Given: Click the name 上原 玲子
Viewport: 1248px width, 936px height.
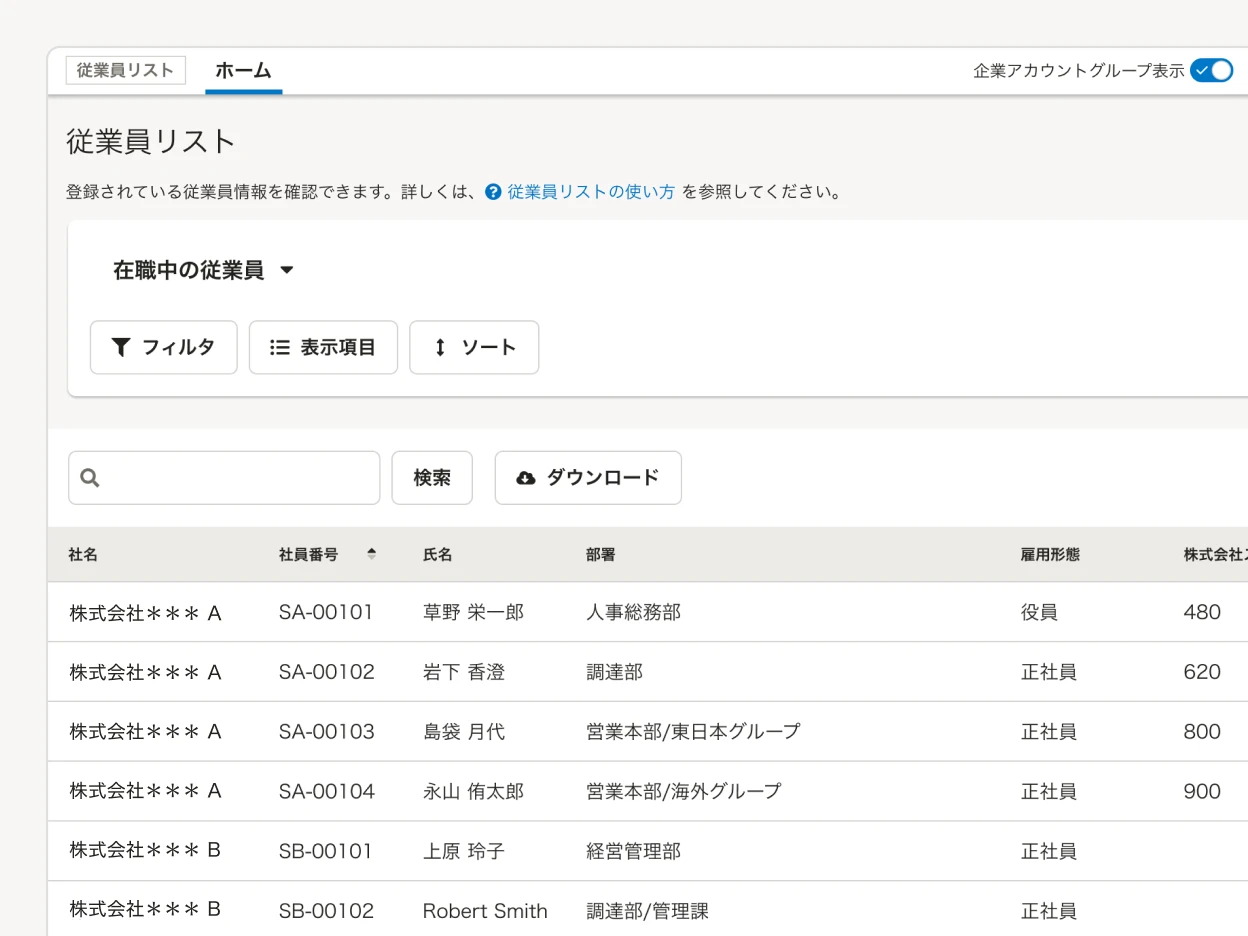Looking at the screenshot, I should [464, 851].
